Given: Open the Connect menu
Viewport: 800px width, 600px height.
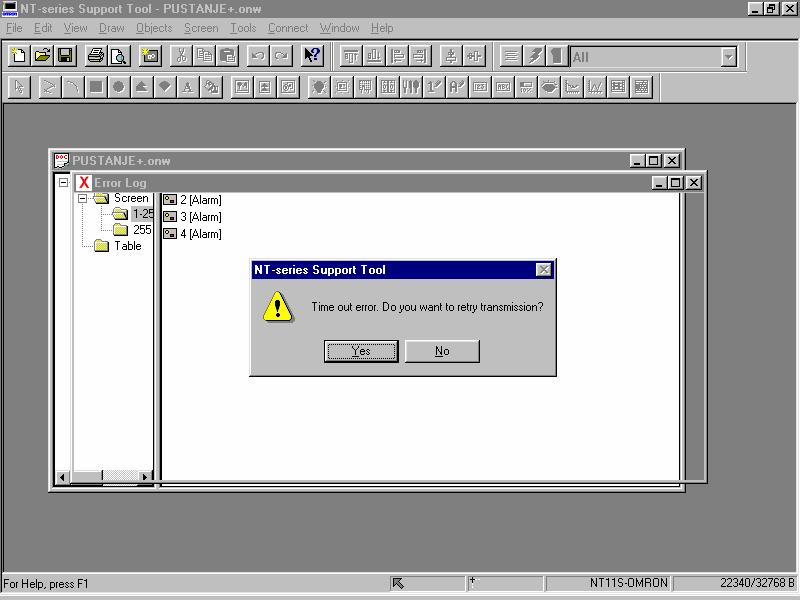Looking at the screenshot, I should tap(288, 28).
